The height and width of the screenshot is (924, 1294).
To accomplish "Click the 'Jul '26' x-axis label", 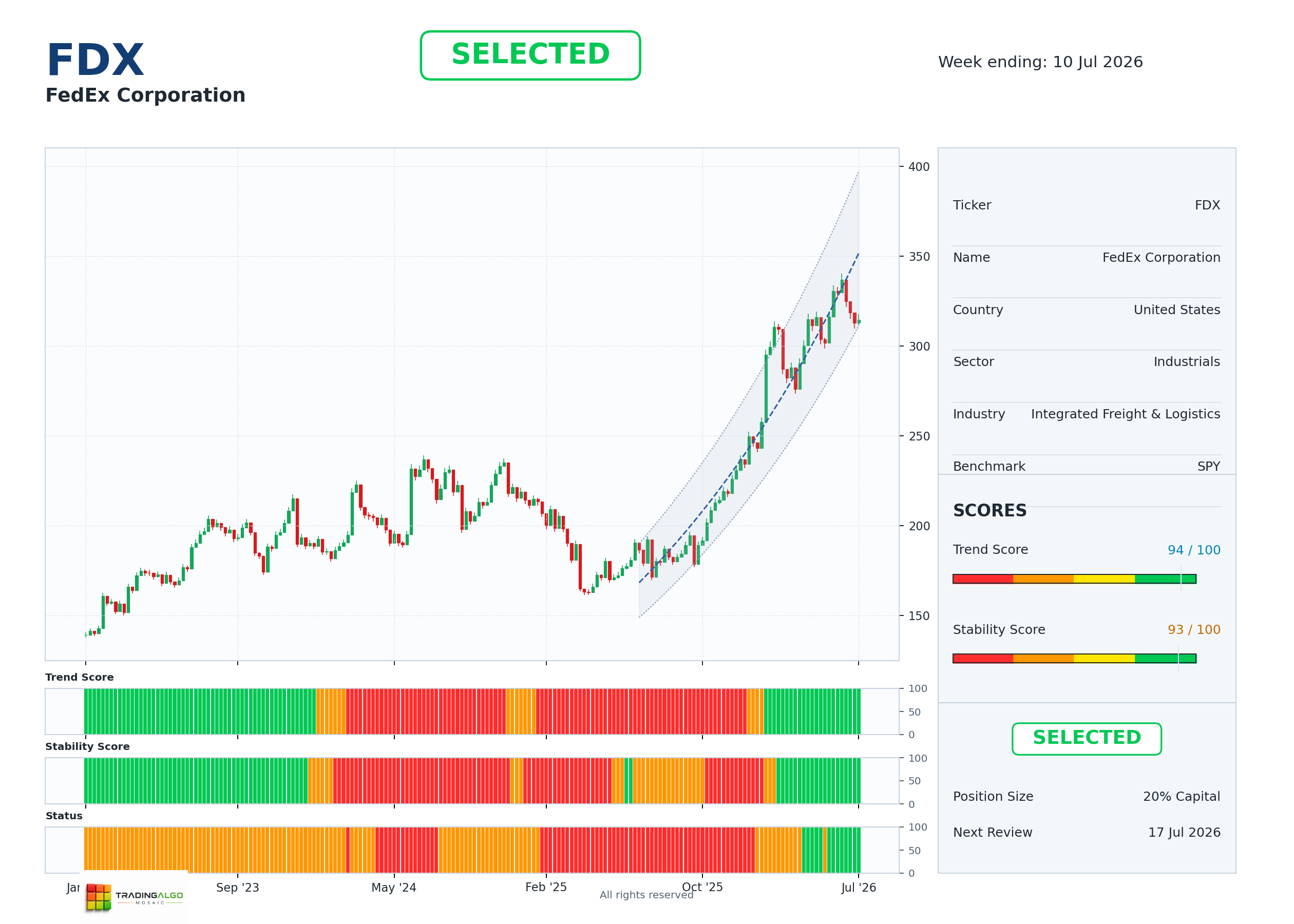I will point(858,888).
